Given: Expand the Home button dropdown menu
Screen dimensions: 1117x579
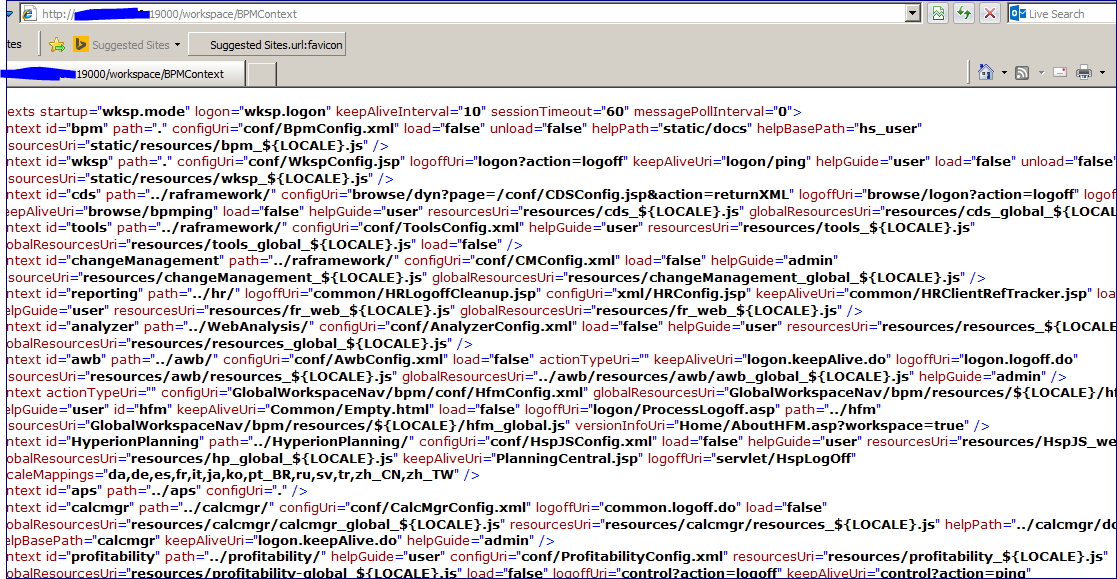Looking at the screenshot, I should point(1004,73).
